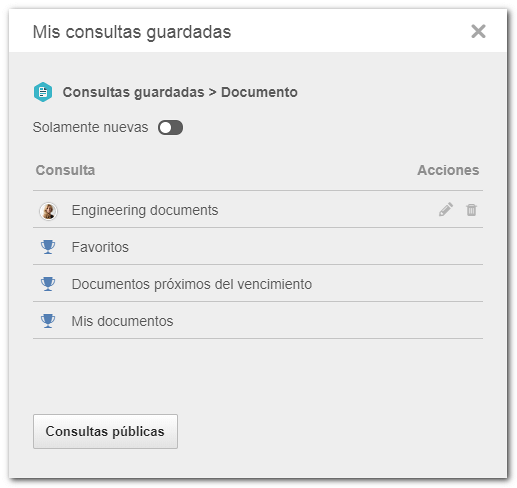Click the Mis consultas guardadas title
Image resolution: width=517 pixels, height=488 pixels.
132,32
